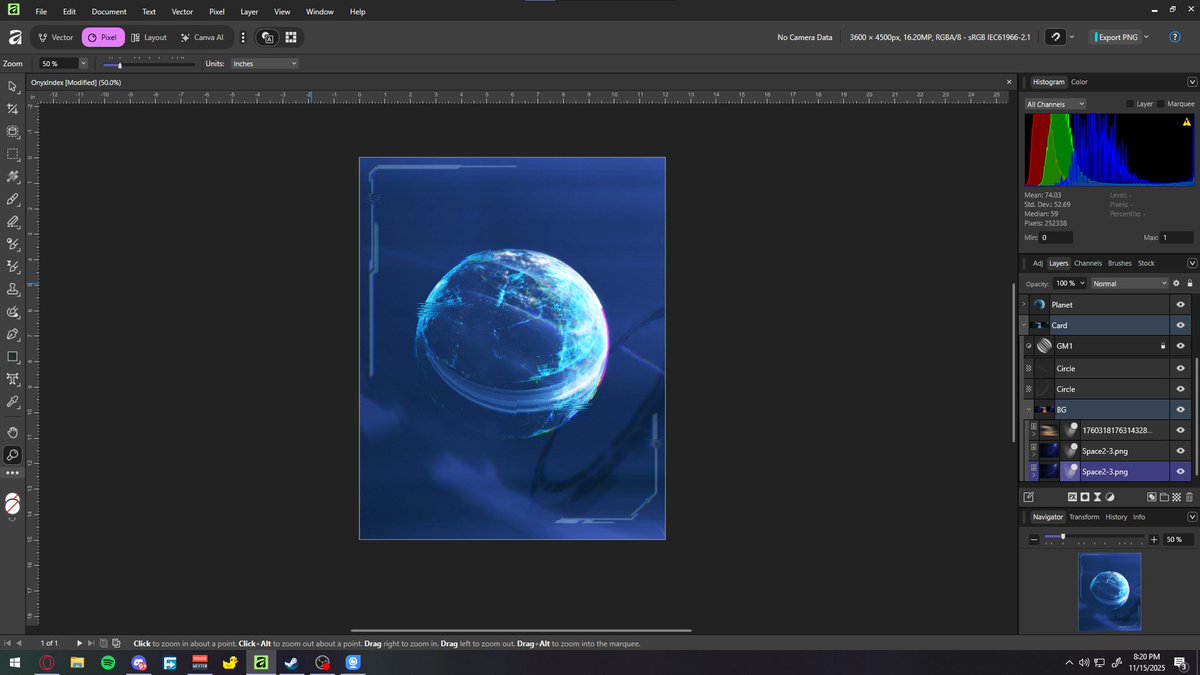Click the Navigator preview thumbnail
This screenshot has width=1200, height=675.
1110,591
